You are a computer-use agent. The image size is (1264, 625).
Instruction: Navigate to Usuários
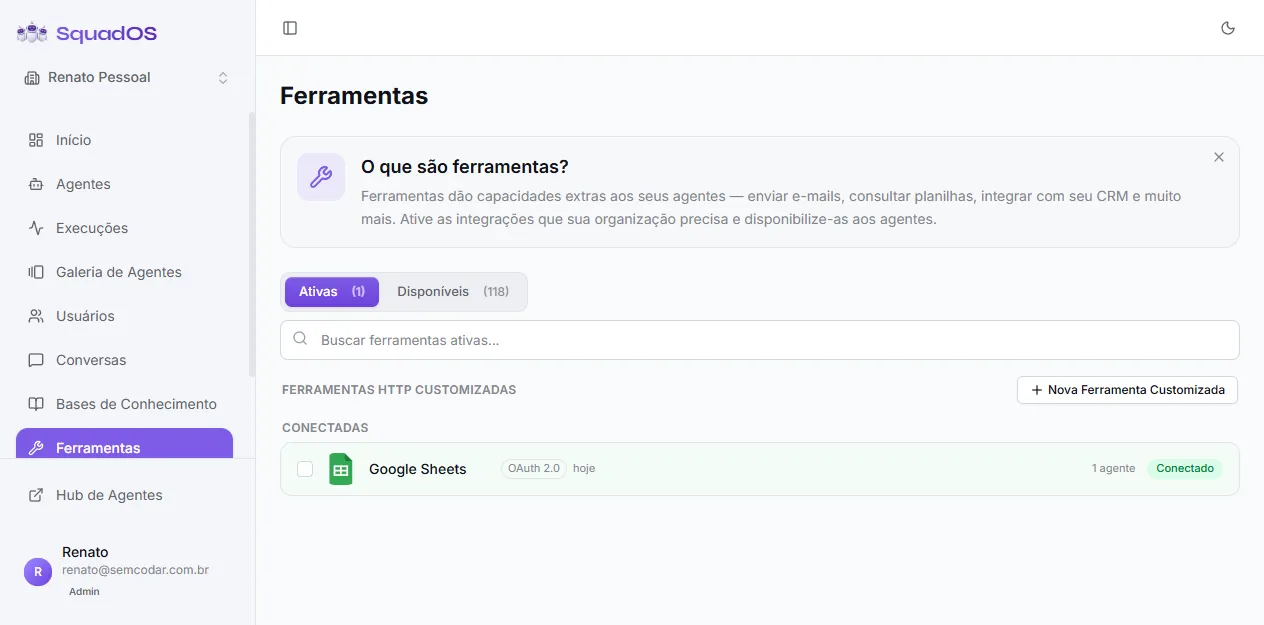tap(124, 316)
